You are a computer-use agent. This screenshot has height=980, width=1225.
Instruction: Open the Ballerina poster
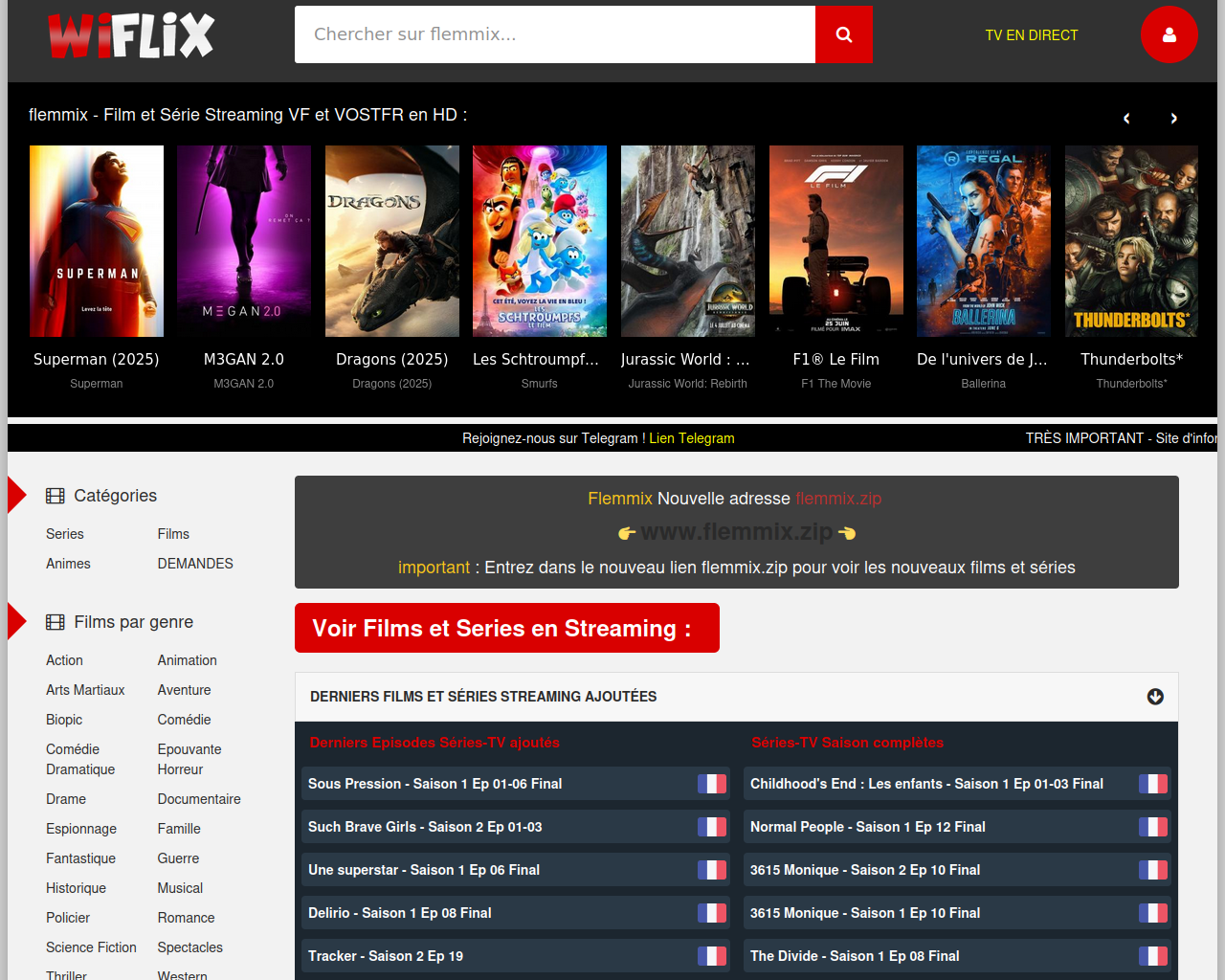pyautogui.click(x=984, y=241)
